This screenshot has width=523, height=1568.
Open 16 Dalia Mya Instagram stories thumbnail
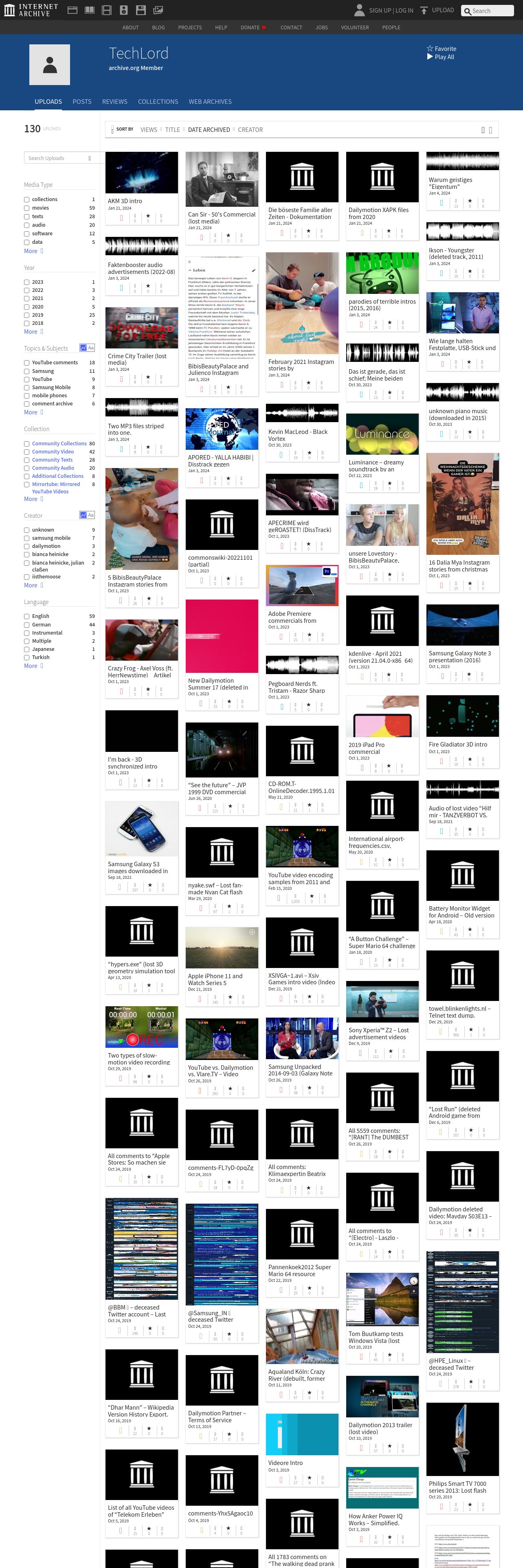pos(463,504)
